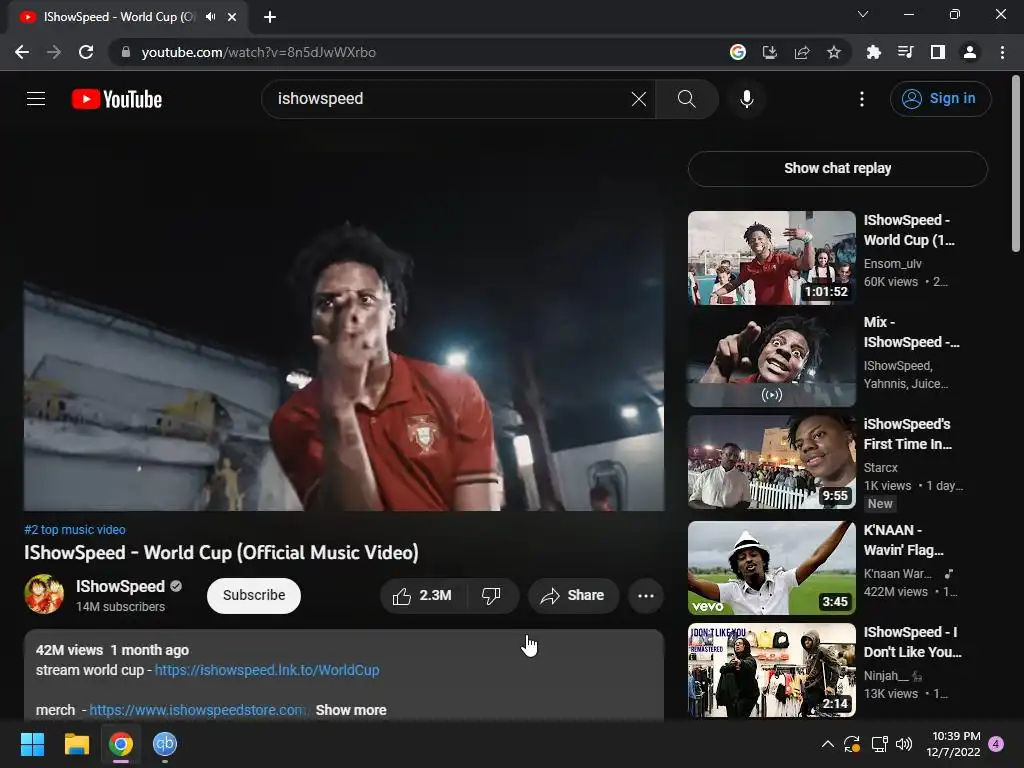Click the Sign in button
This screenshot has width=1024, height=768.
click(940, 99)
